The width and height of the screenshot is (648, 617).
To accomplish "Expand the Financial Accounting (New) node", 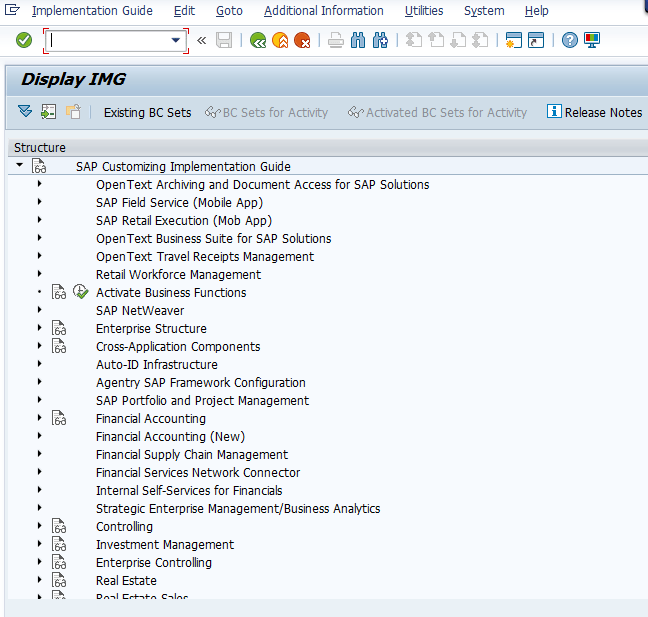I will pos(40,436).
